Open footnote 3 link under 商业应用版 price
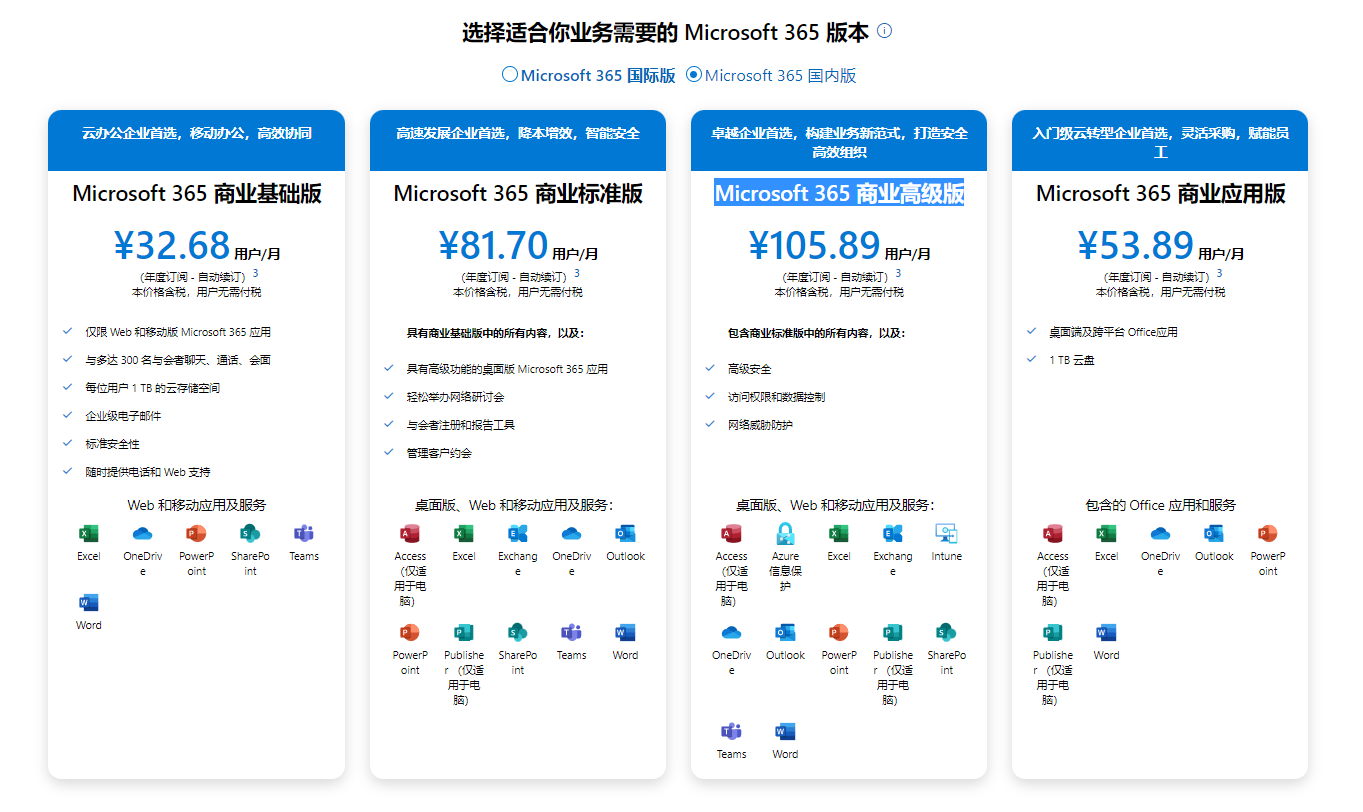This screenshot has height=812, width=1363. pyautogui.click(x=1219, y=273)
